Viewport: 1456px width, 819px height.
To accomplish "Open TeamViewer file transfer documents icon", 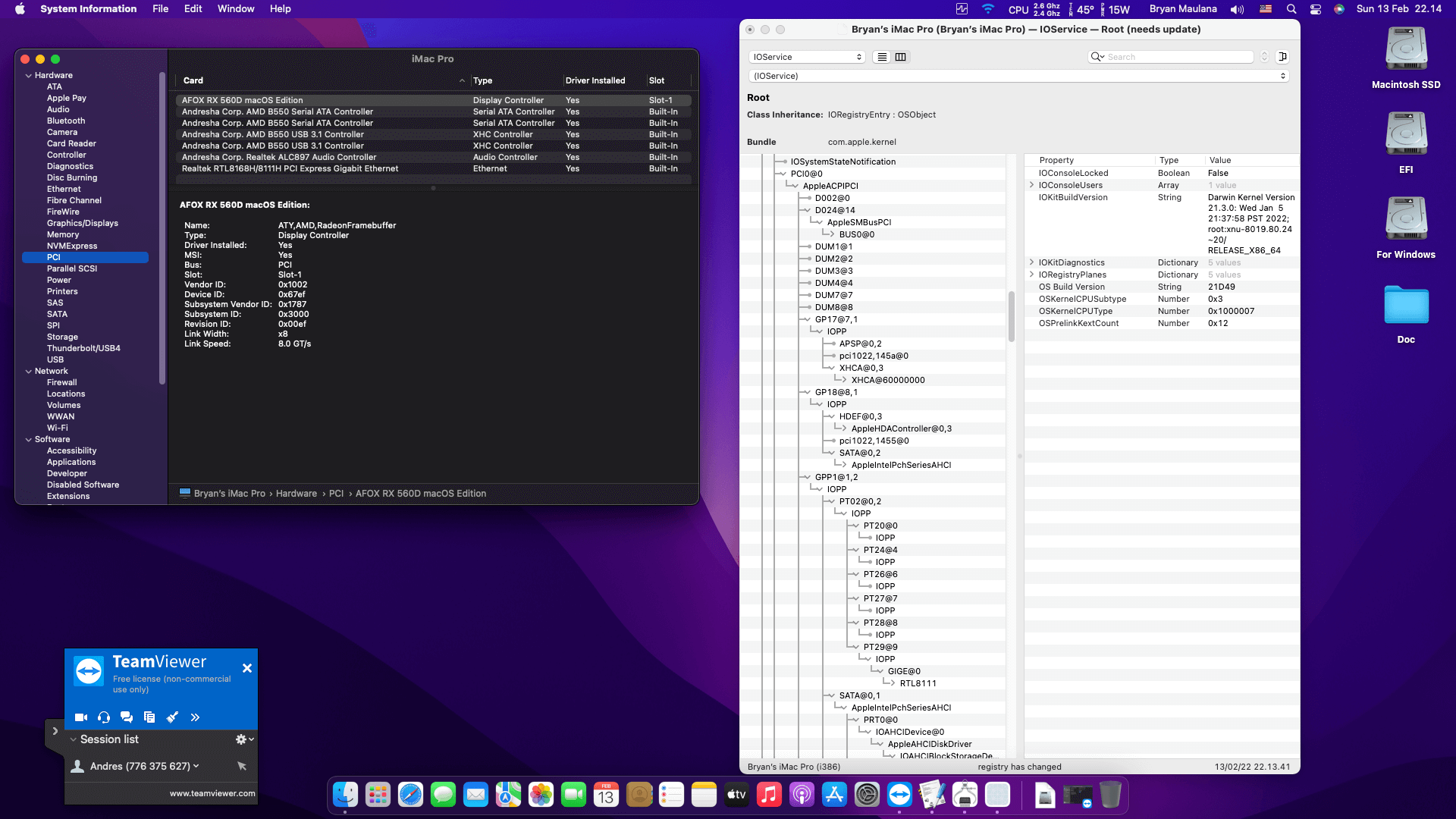I will [x=149, y=717].
